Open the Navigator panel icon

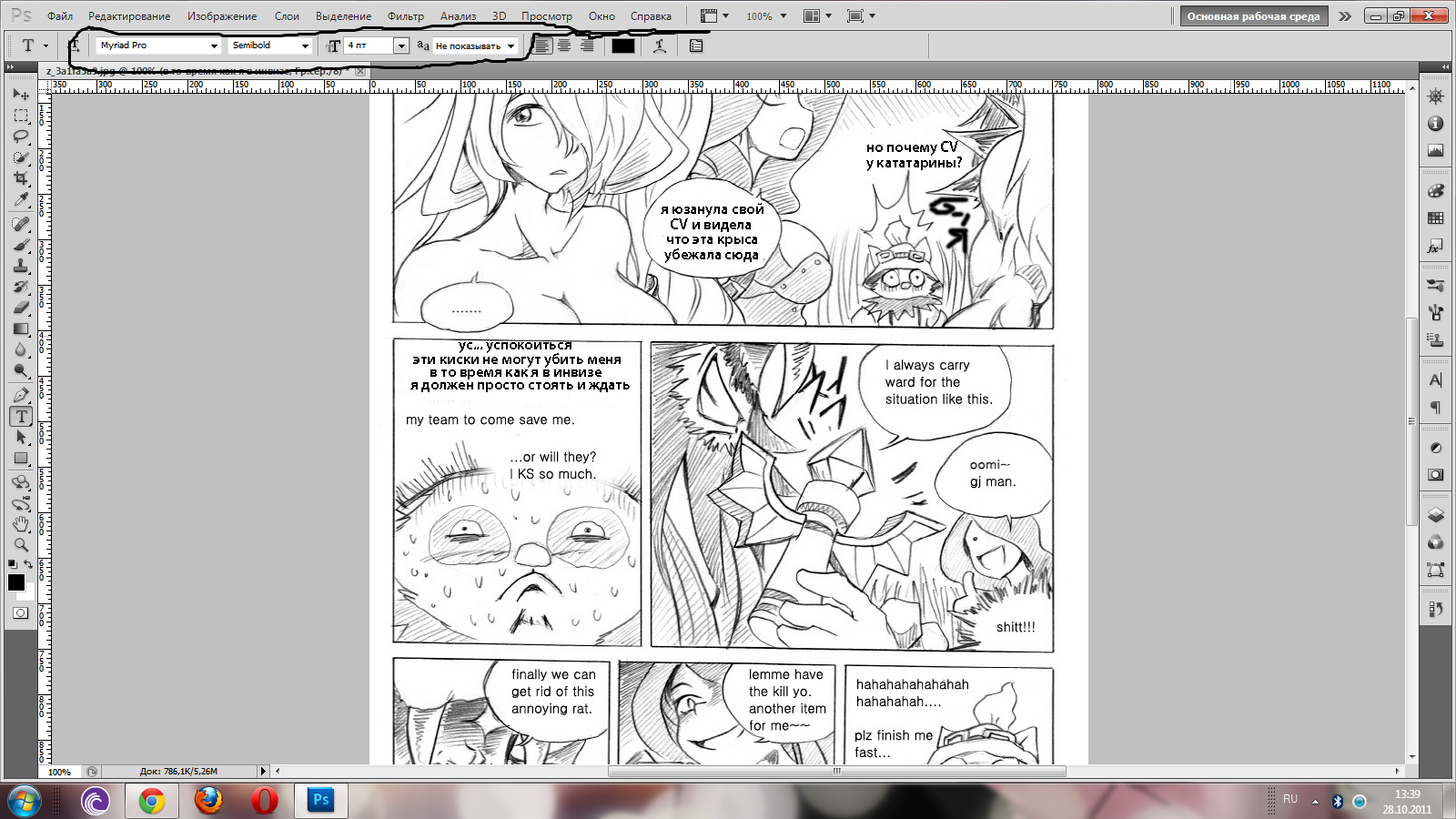point(1436,96)
